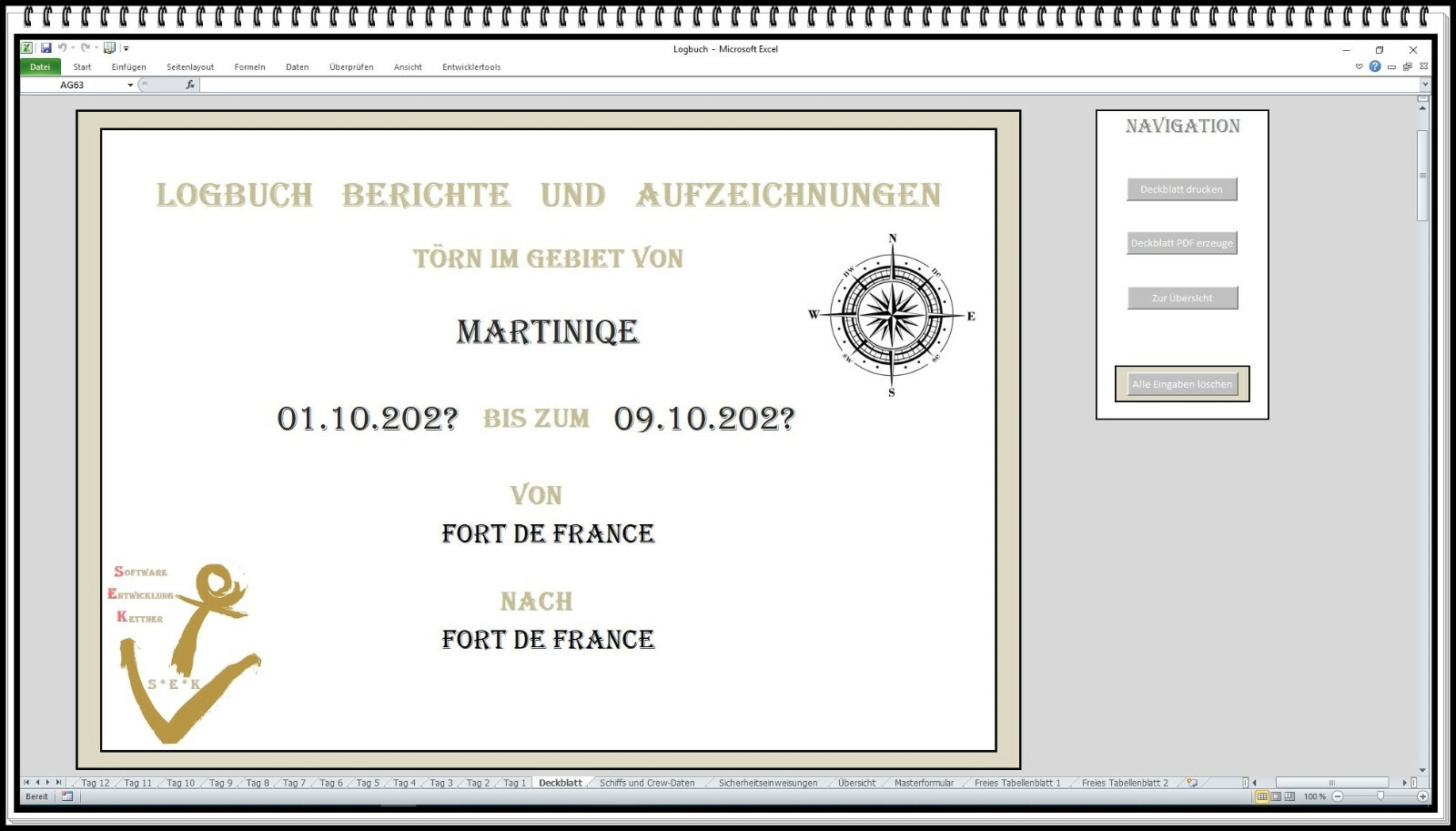The width and height of the screenshot is (1456, 831).
Task: Click the Save icon in quick access toolbar
Action: click(45, 48)
